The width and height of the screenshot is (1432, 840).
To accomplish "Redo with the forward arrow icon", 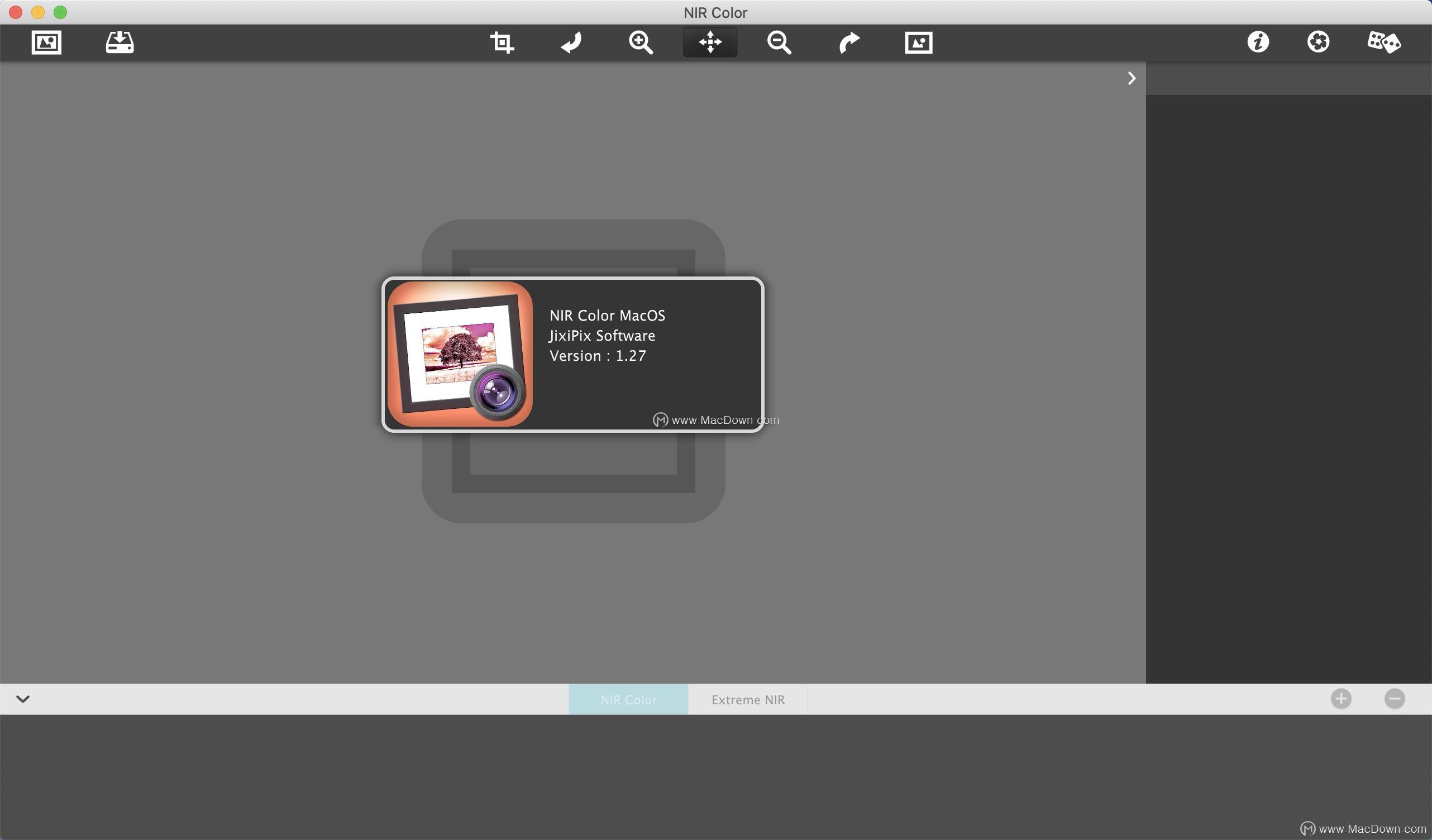I will click(x=849, y=42).
